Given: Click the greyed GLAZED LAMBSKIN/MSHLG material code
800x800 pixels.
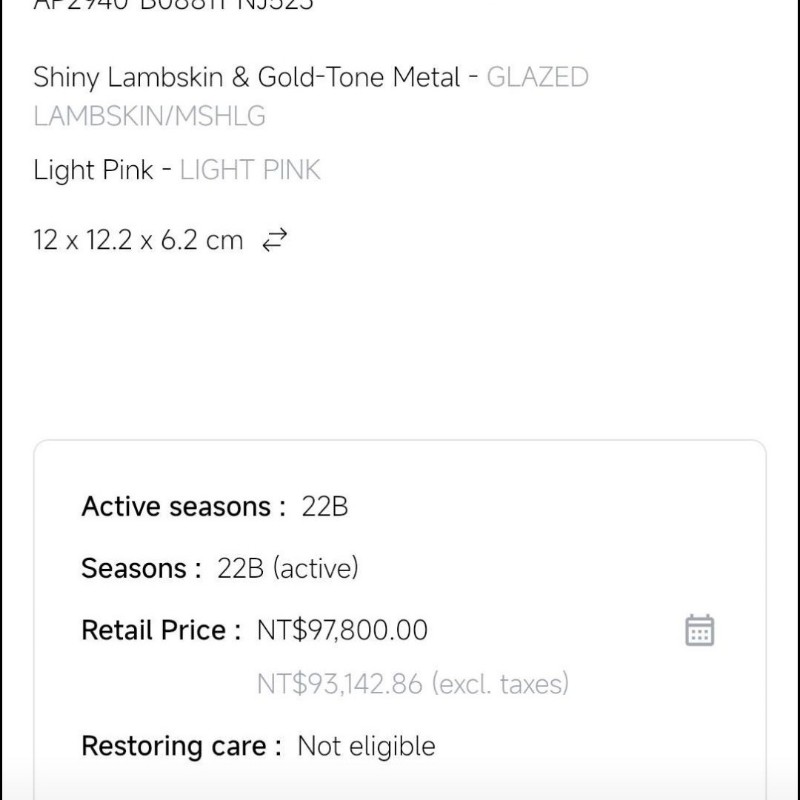Looking at the screenshot, I should (311, 96).
